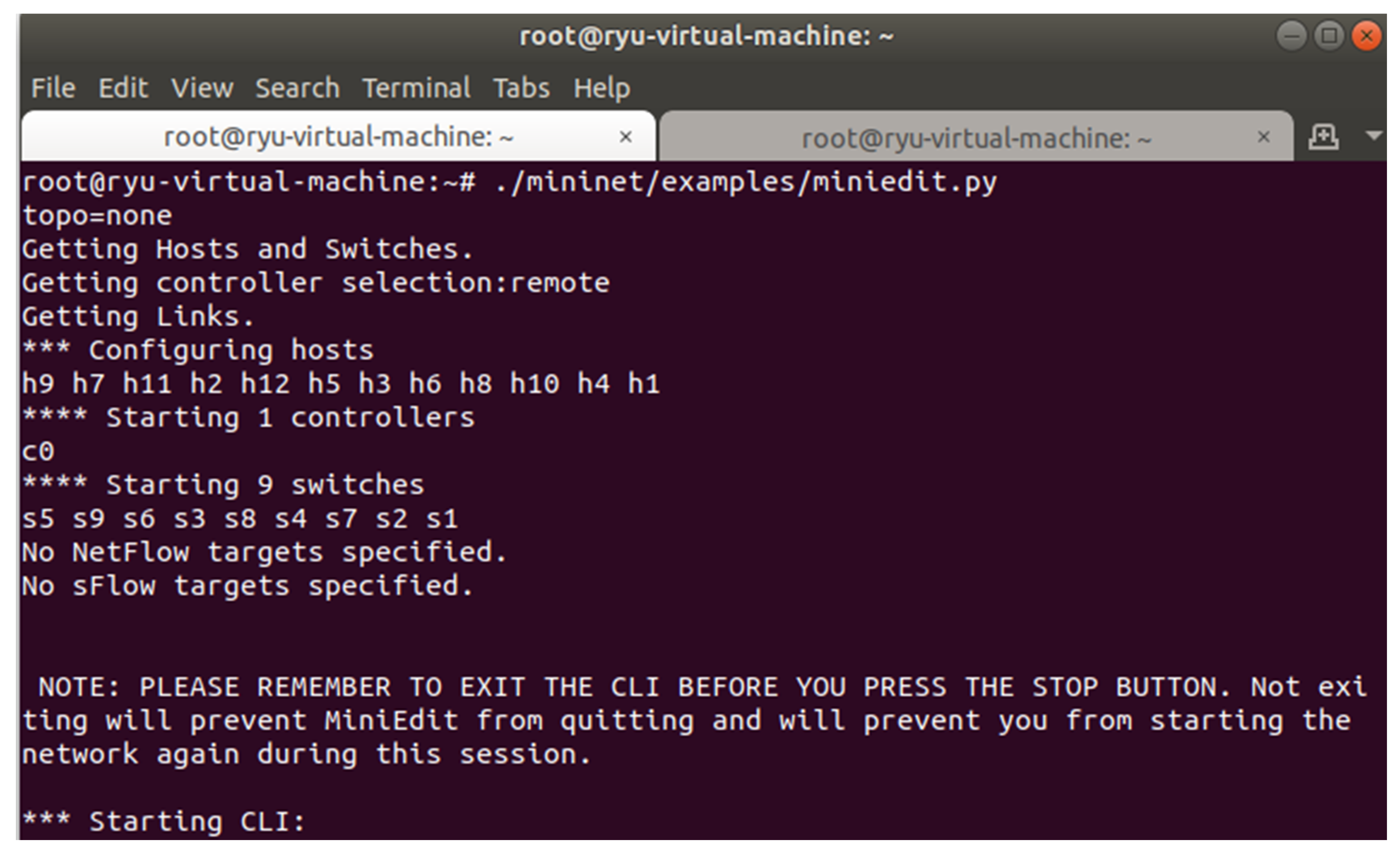Click the 'Starting 9 switches' output line
Viewport: 1400px width, 855px height.
pyautogui.click(x=224, y=485)
